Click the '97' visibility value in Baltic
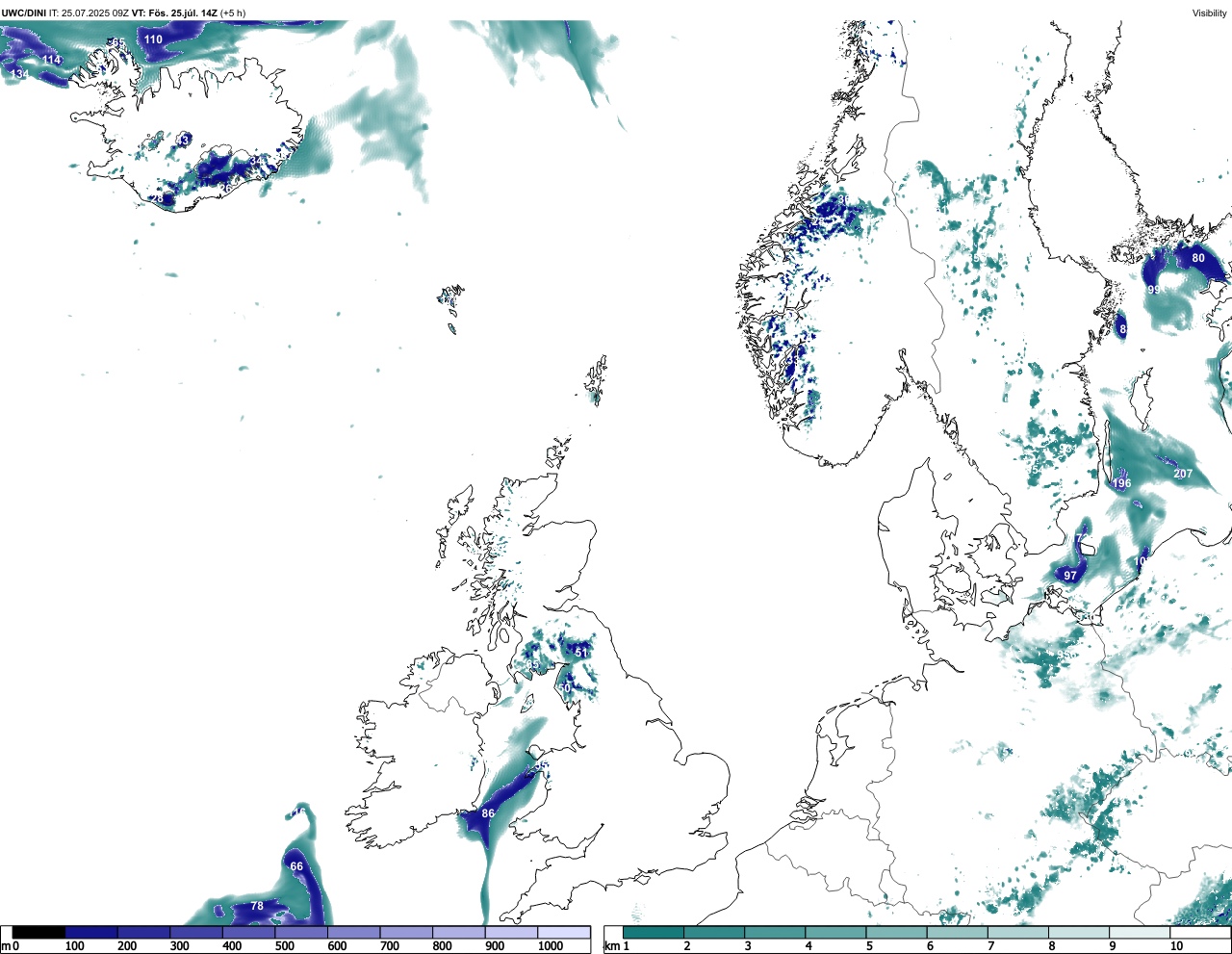This screenshot has width=1232, height=954. [x=1070, y=576]
